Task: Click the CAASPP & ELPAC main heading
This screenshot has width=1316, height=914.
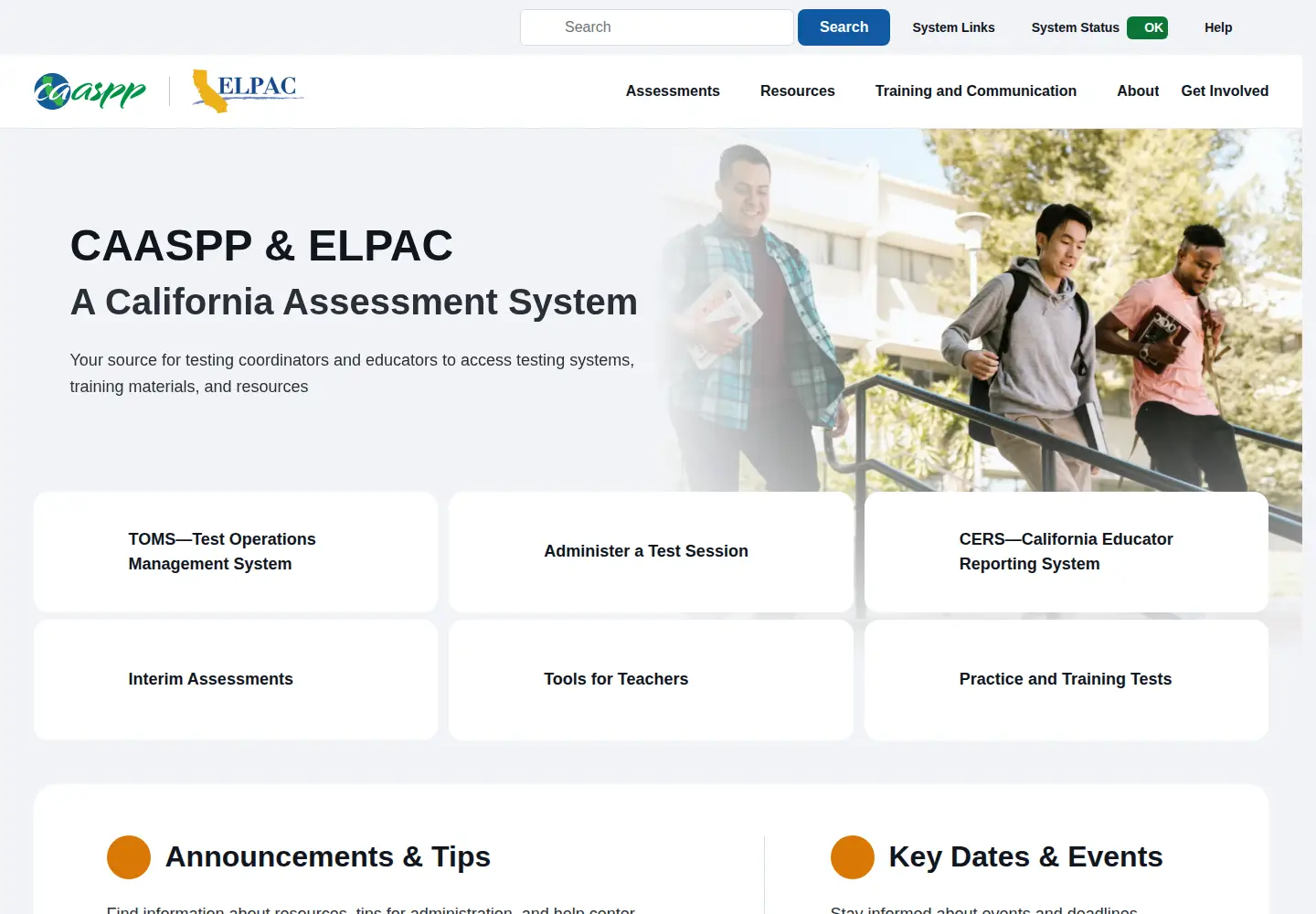Action: [261, 246]
